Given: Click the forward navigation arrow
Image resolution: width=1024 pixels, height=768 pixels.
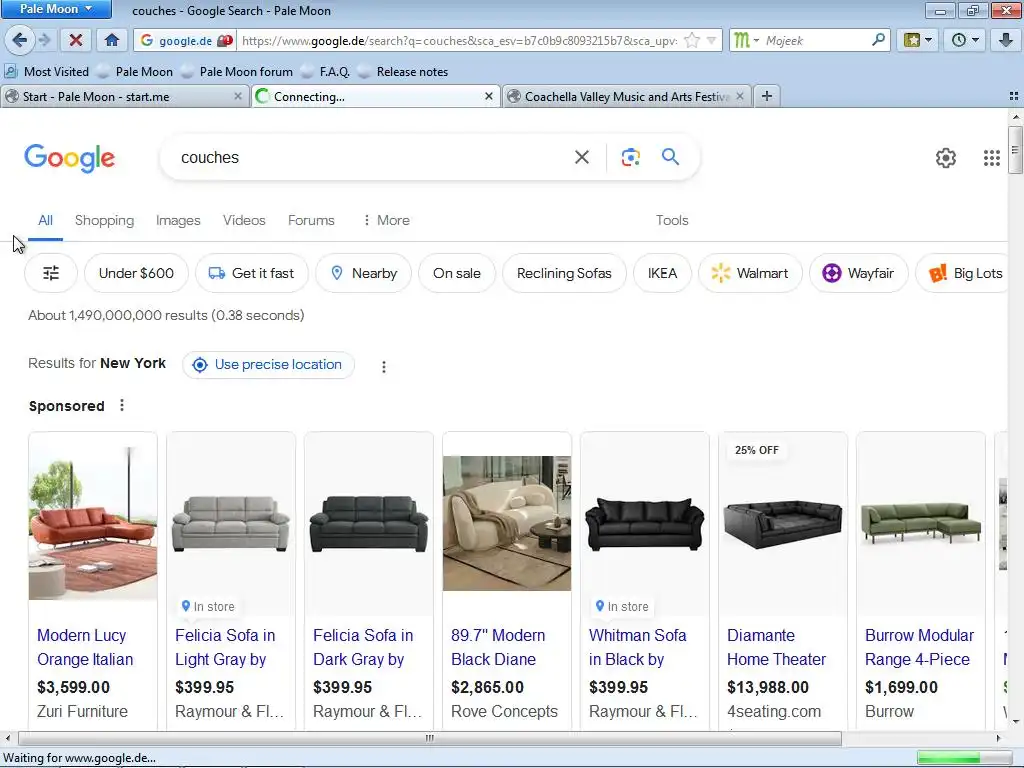Looking at the screenshot, I should [44, 40].
